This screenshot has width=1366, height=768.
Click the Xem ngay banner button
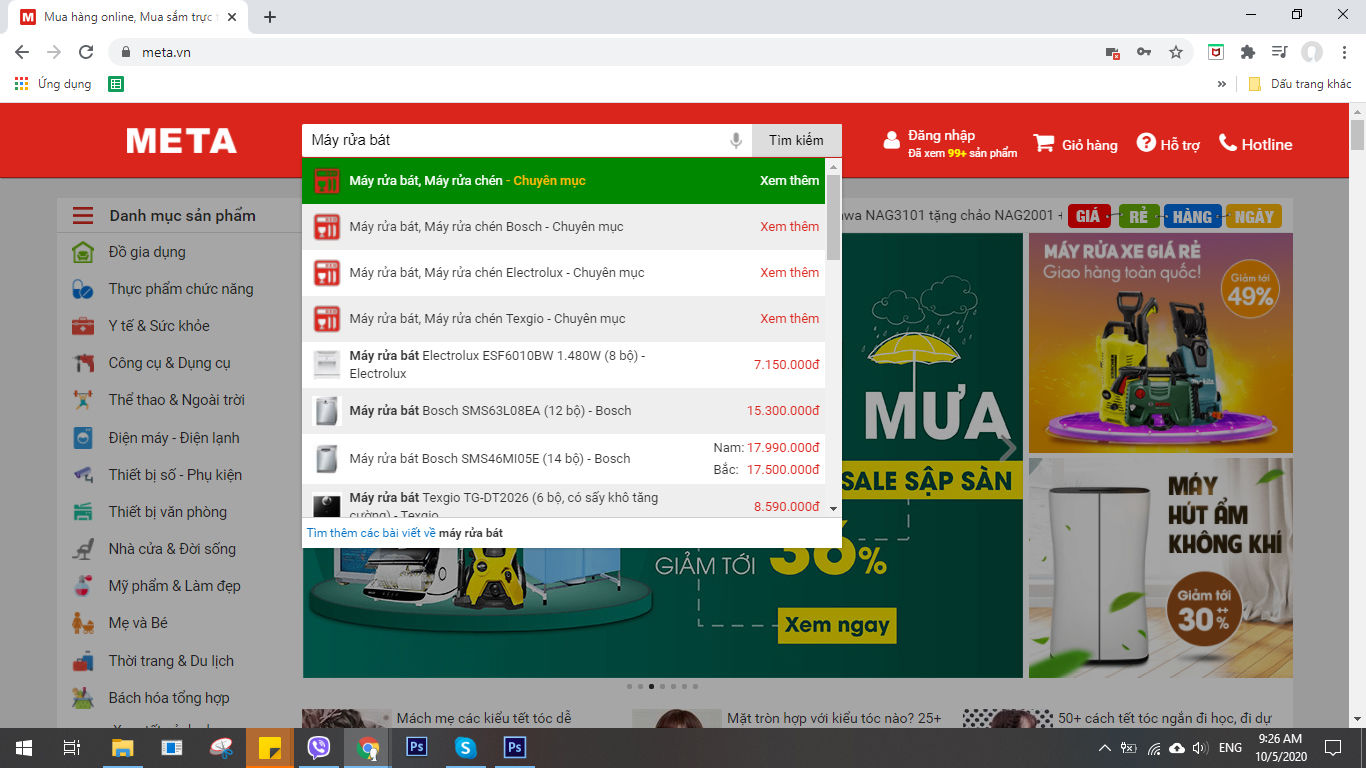837,625
